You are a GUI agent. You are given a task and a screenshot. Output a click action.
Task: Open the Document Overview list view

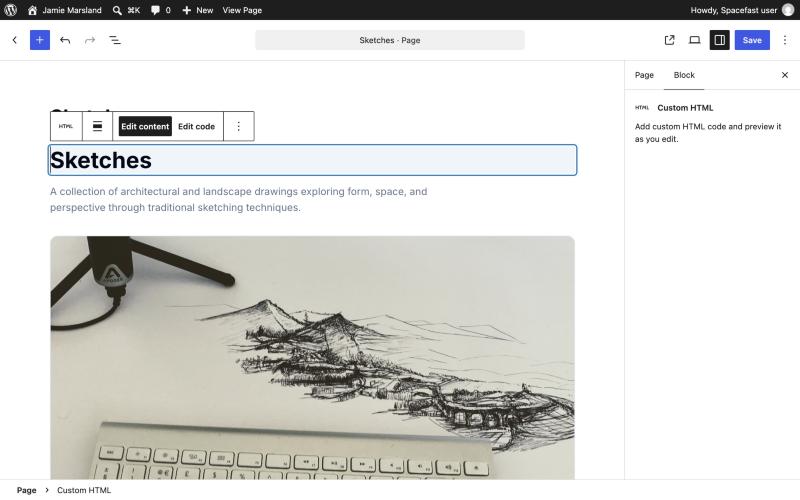click(x=115, y=40)
